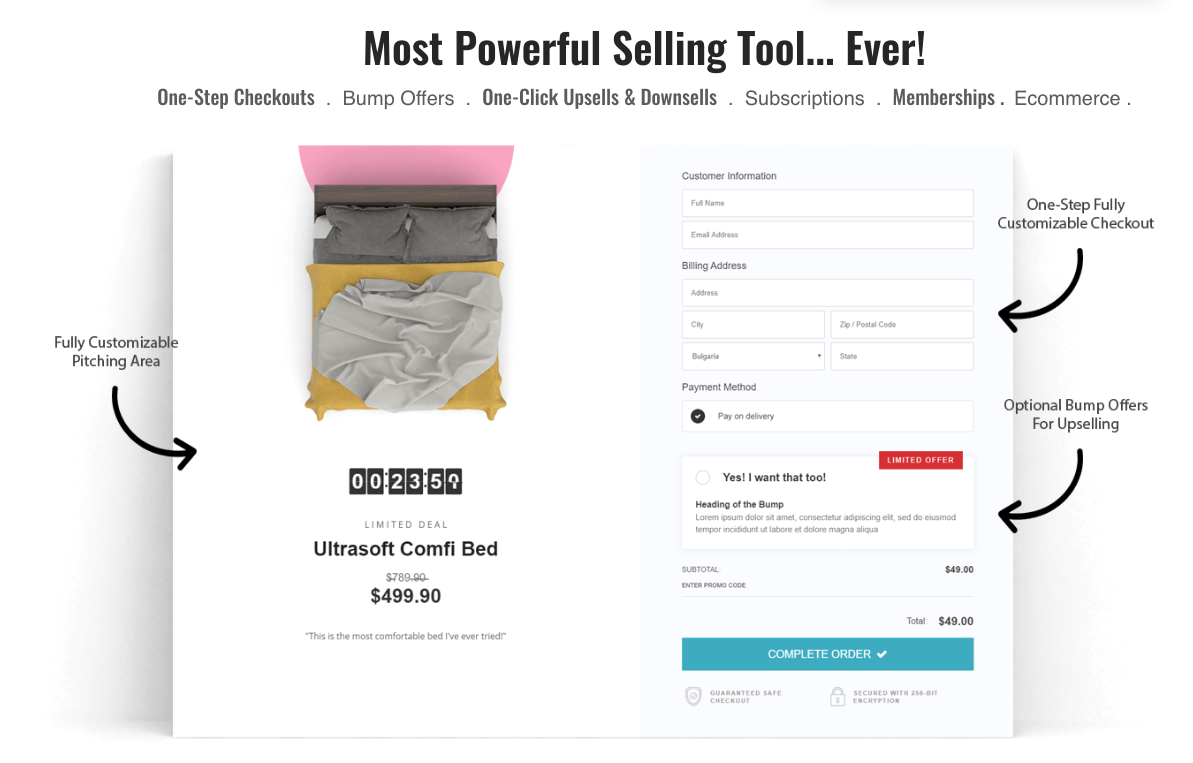Click the guaranteed safe checkout shield icon
The height and width of the screenshot is (763, 1193).
693,696
